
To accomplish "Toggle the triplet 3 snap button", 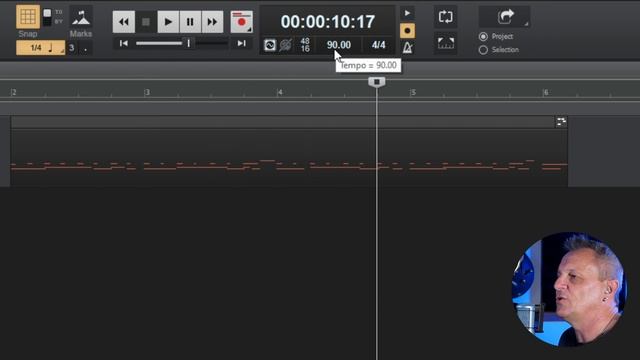I will tap(72, 48).
